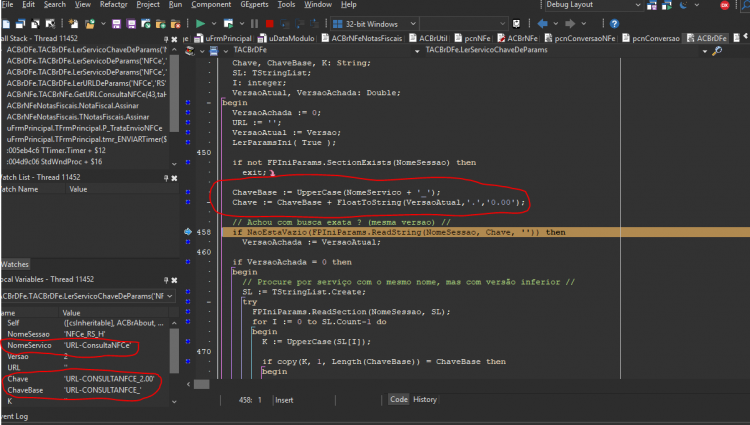Open the TACBrDFe class dropdown
The height and width of the screenshot is (425, 750).
(417, 50)
